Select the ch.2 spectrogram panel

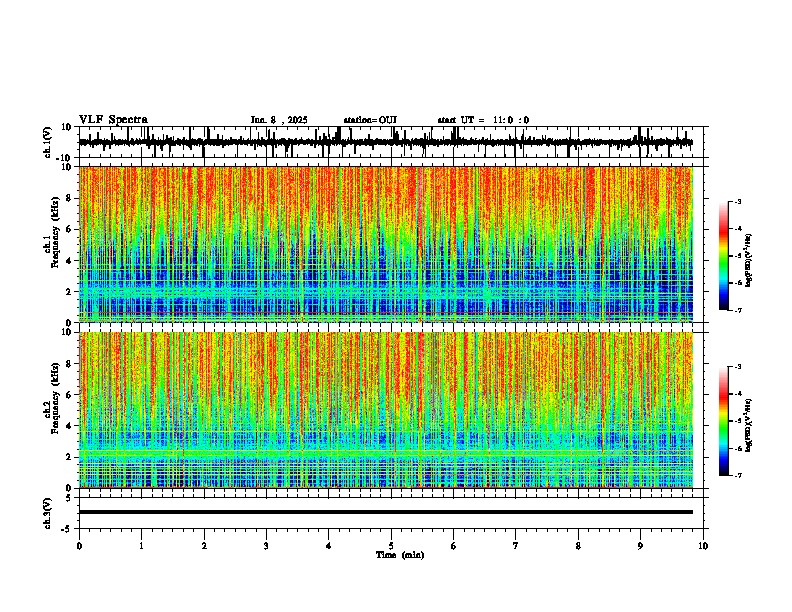pos(386,410)
